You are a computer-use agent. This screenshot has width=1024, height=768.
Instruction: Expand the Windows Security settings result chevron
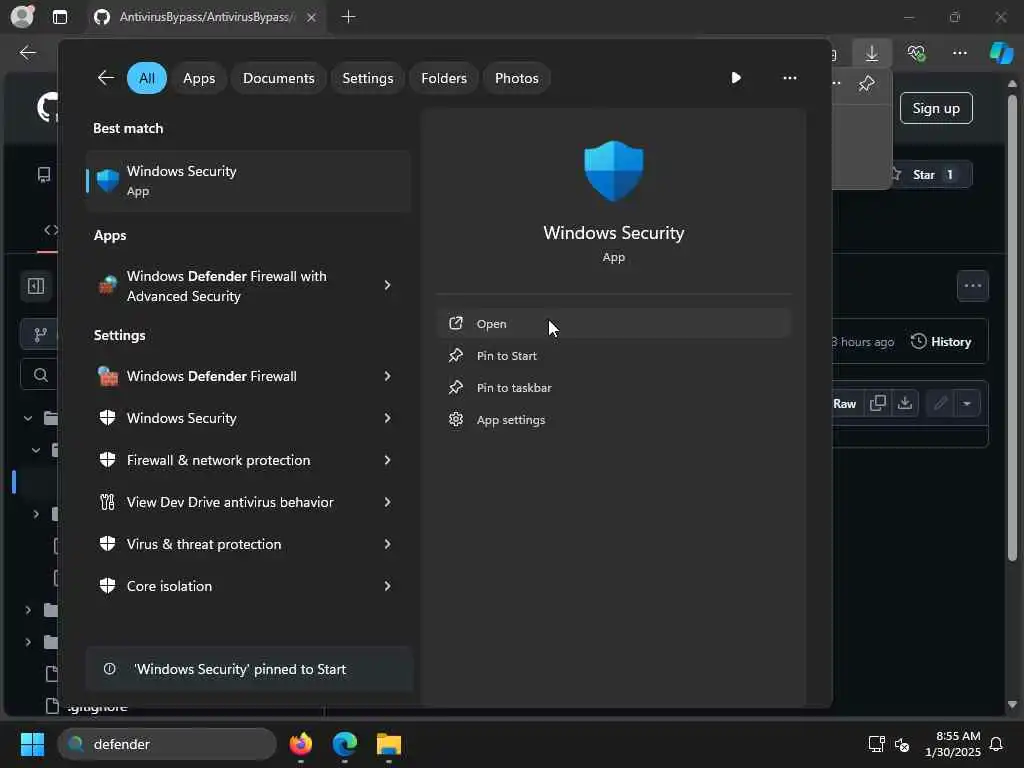[x=387, y=418]
